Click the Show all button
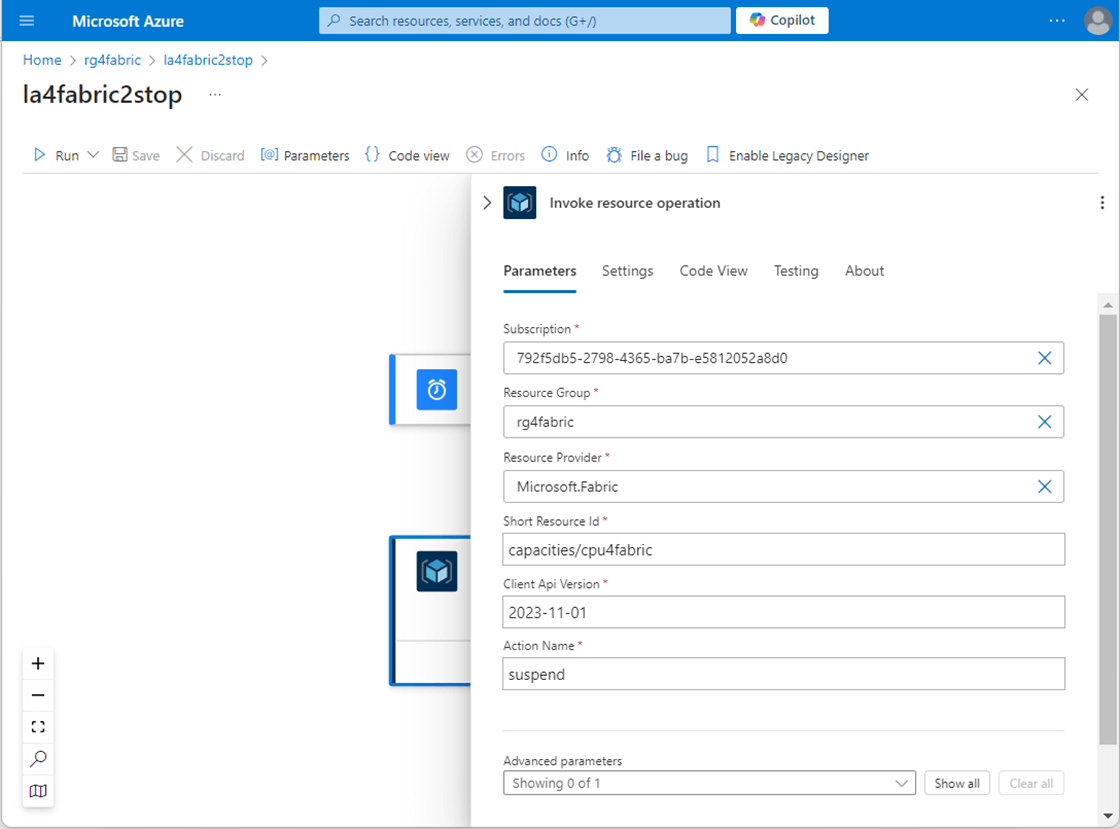 point(956,783)
